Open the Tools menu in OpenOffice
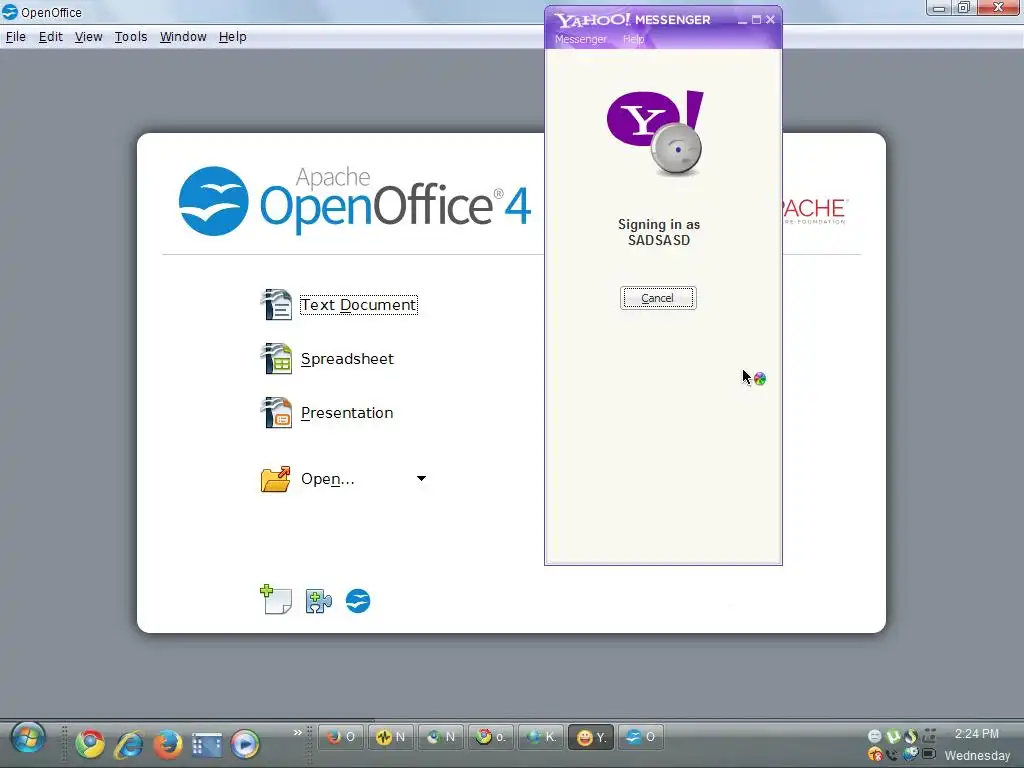1024x768 pixels. click(x=131, y=37)
